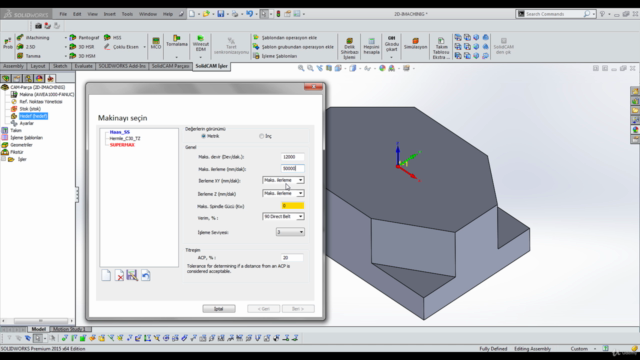Open the Verim % dropdown

[283, 216]
